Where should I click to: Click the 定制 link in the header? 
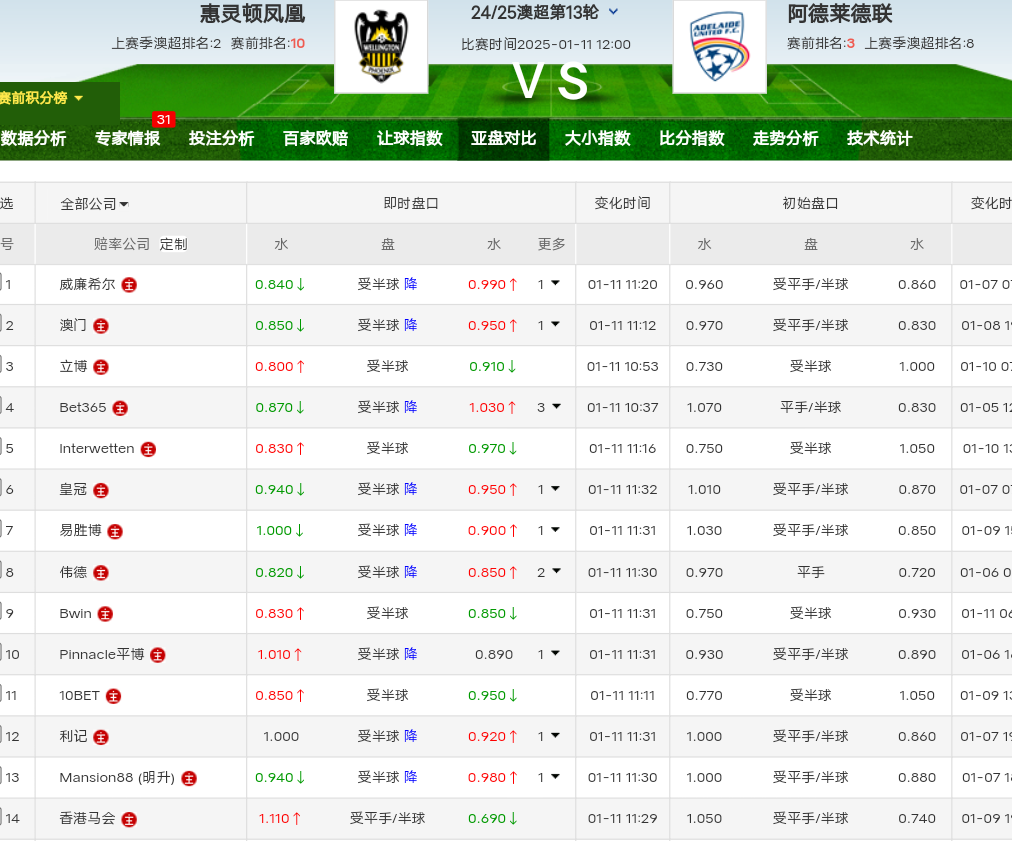(174, 245)
